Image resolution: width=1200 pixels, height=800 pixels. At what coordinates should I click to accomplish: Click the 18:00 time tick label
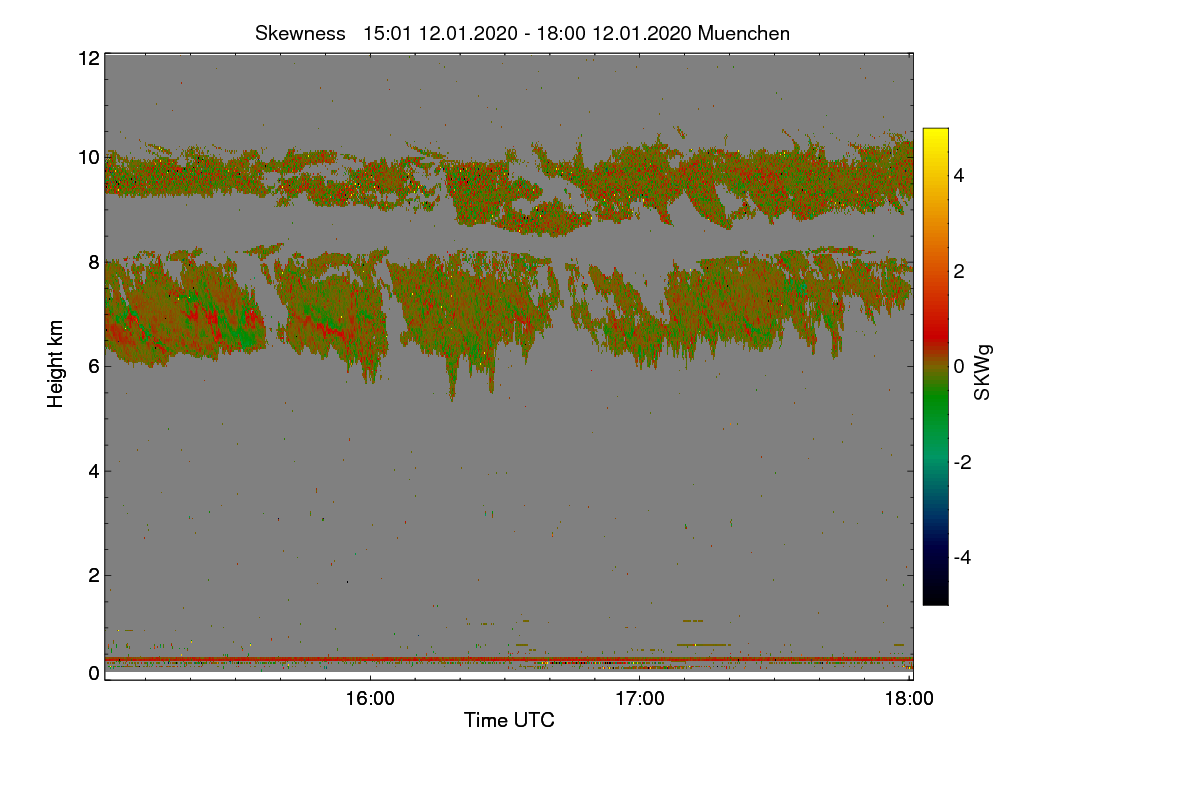909,699
